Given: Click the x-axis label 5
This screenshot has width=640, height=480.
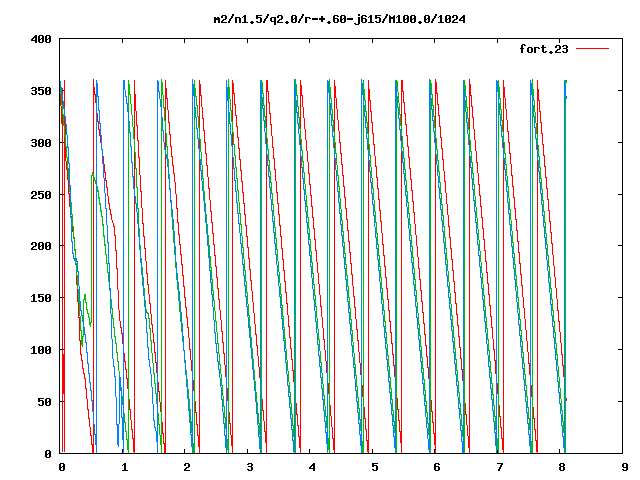Looking at the screenshot, I should pos(374,467).
